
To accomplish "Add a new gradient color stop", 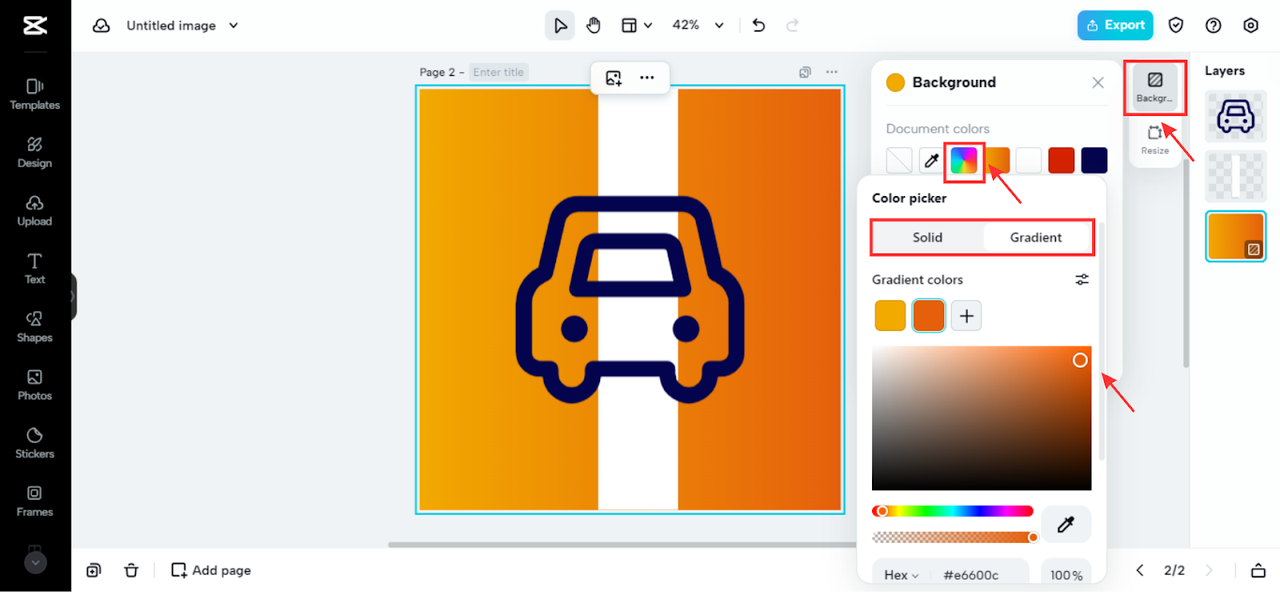I will [x=966, y=316].
